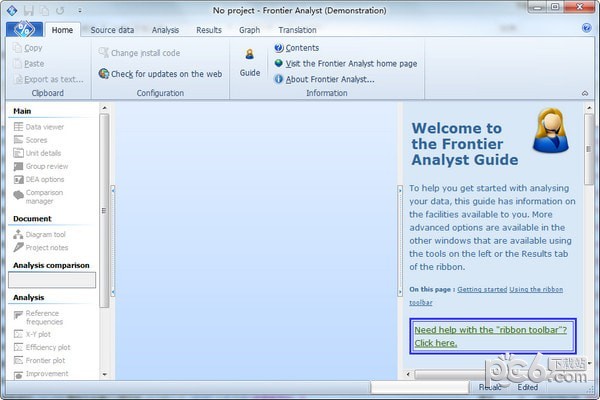Image resolution: width=600 pixels, height=400 pixels.
Task: Click the DEA options icon in sidebar
Action: pyautogui.click(x=18, y=179)
